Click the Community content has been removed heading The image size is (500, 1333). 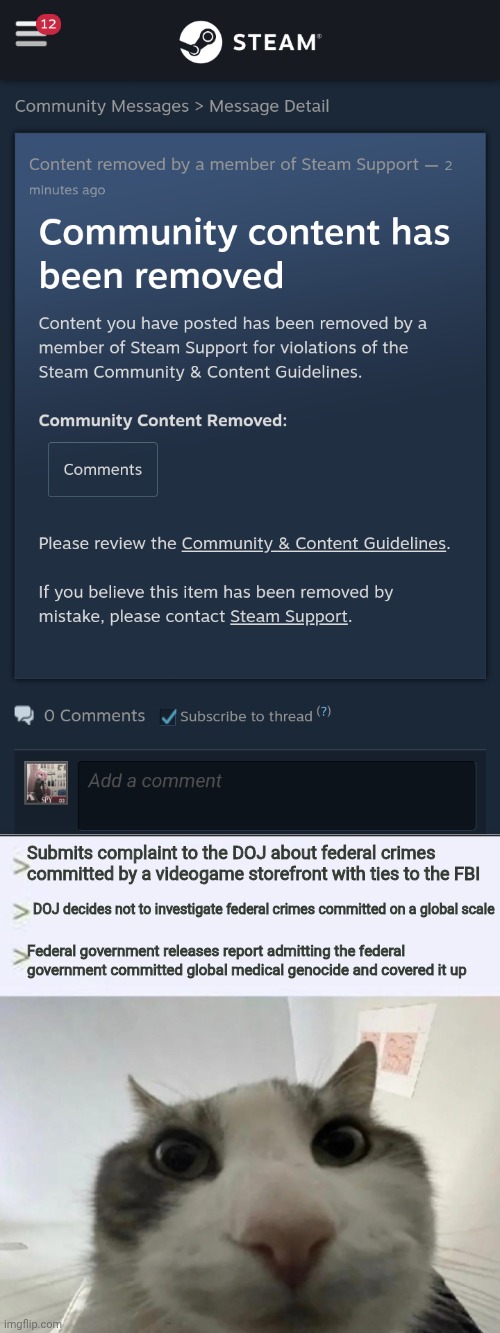(x=244, y=254)
